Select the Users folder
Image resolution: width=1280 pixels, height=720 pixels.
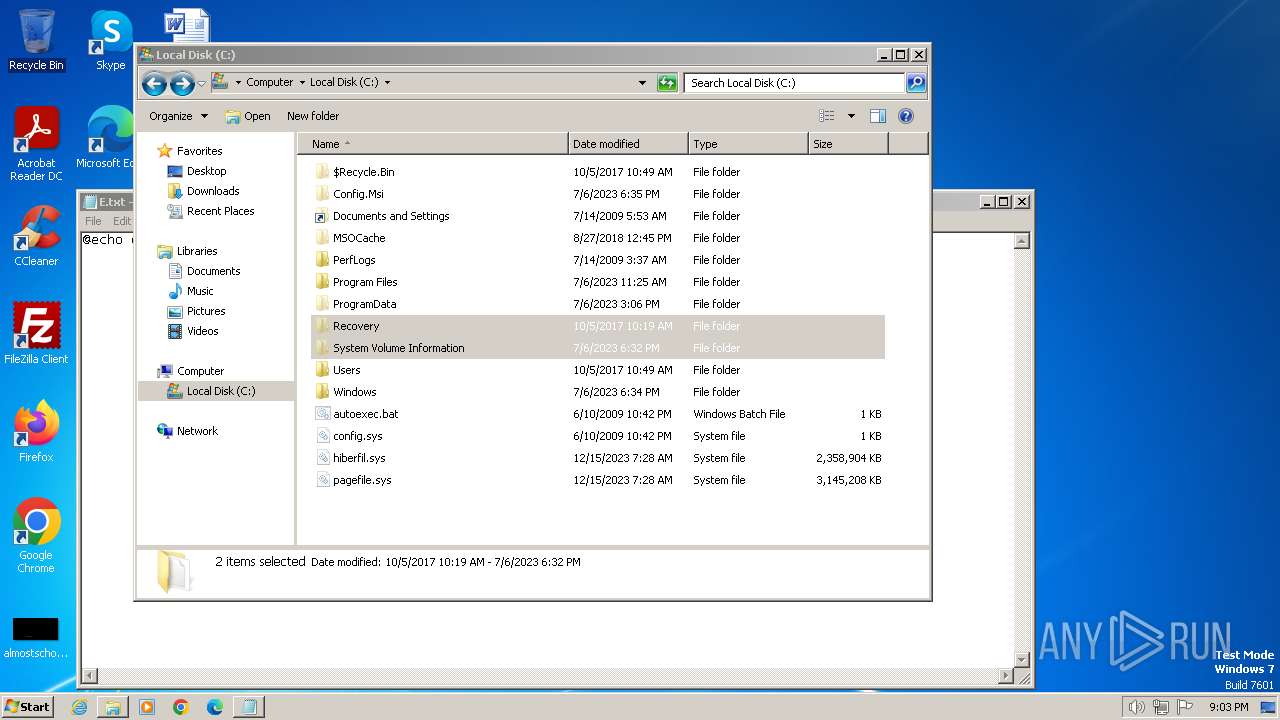(x=598, y=370)
